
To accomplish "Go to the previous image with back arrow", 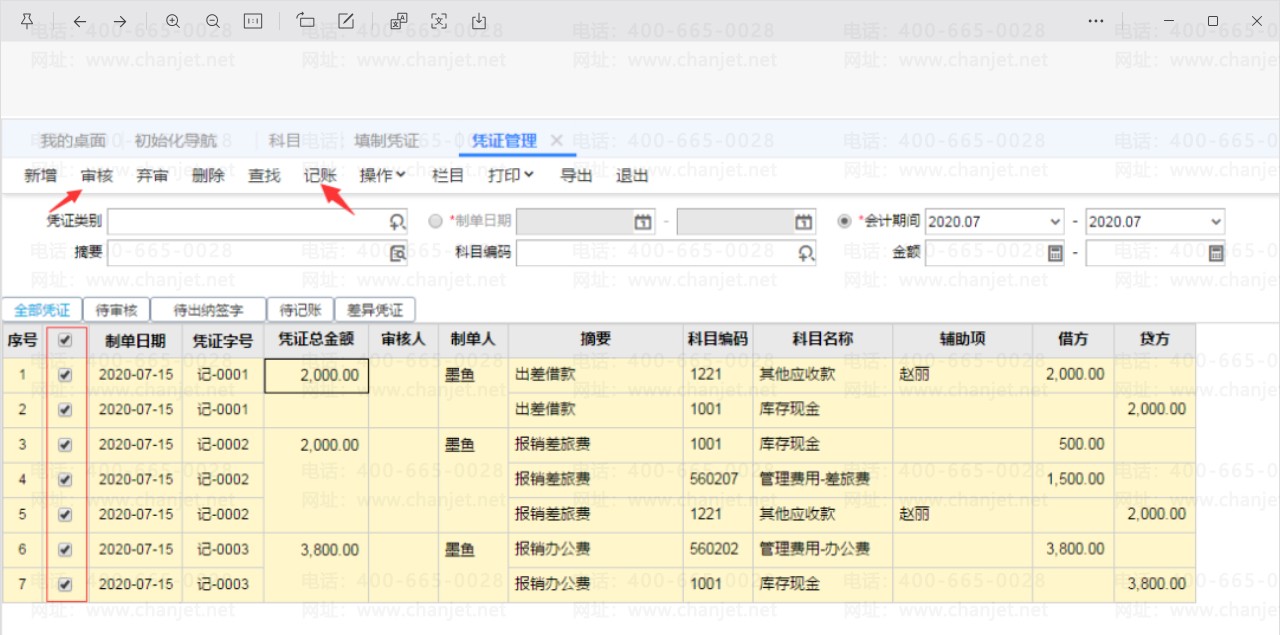I will point(80,21).
